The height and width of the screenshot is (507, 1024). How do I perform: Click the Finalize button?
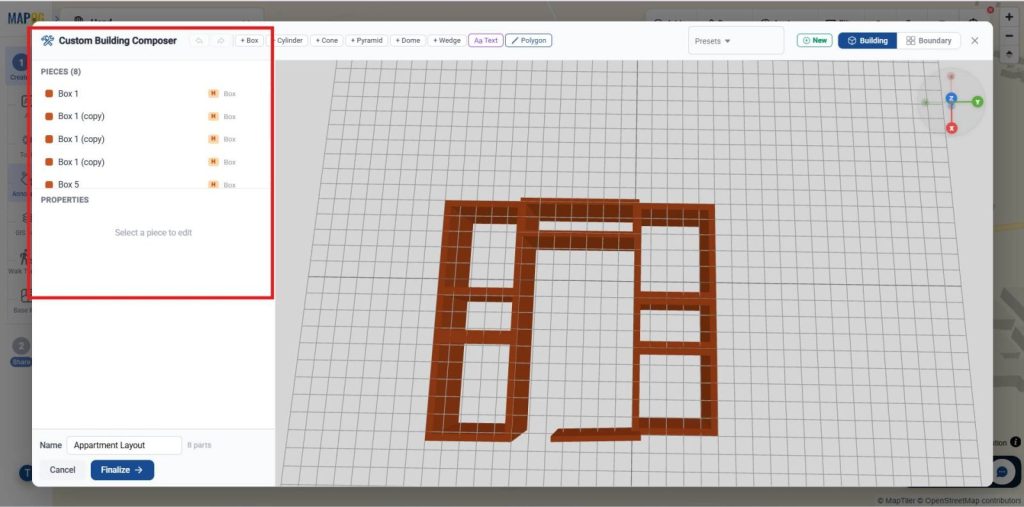click(x=122, y=470)
